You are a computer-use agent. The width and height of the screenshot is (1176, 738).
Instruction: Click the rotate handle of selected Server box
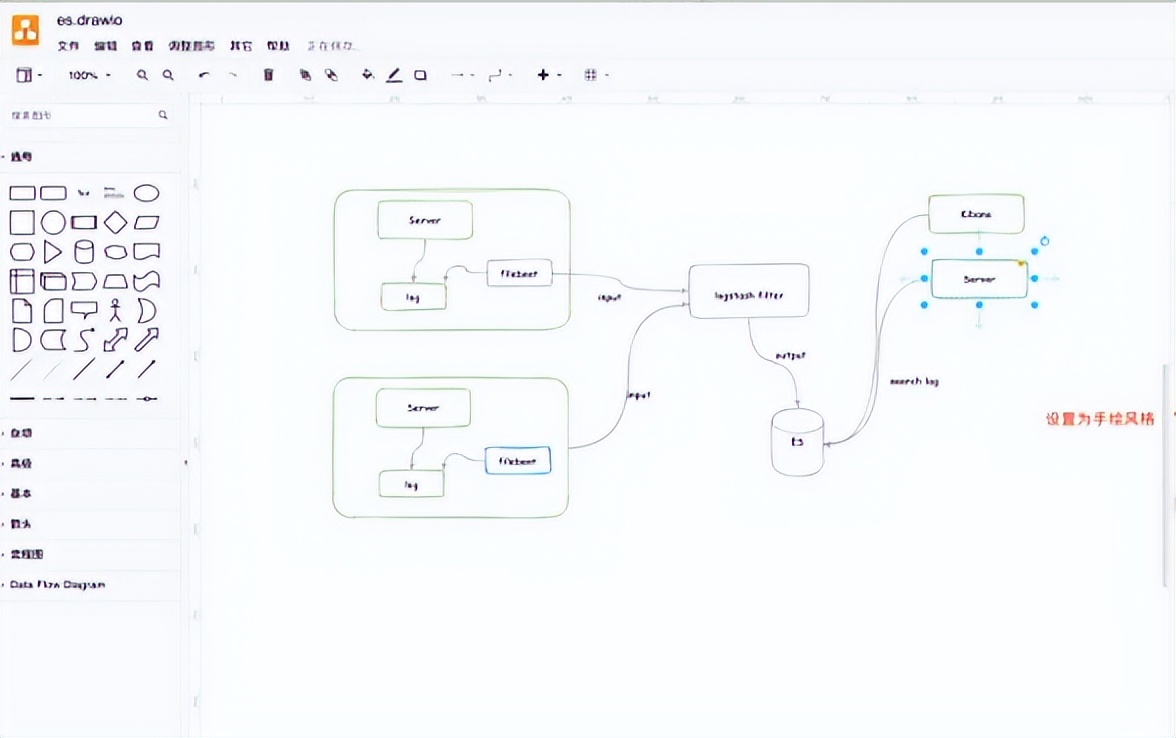1045,241
